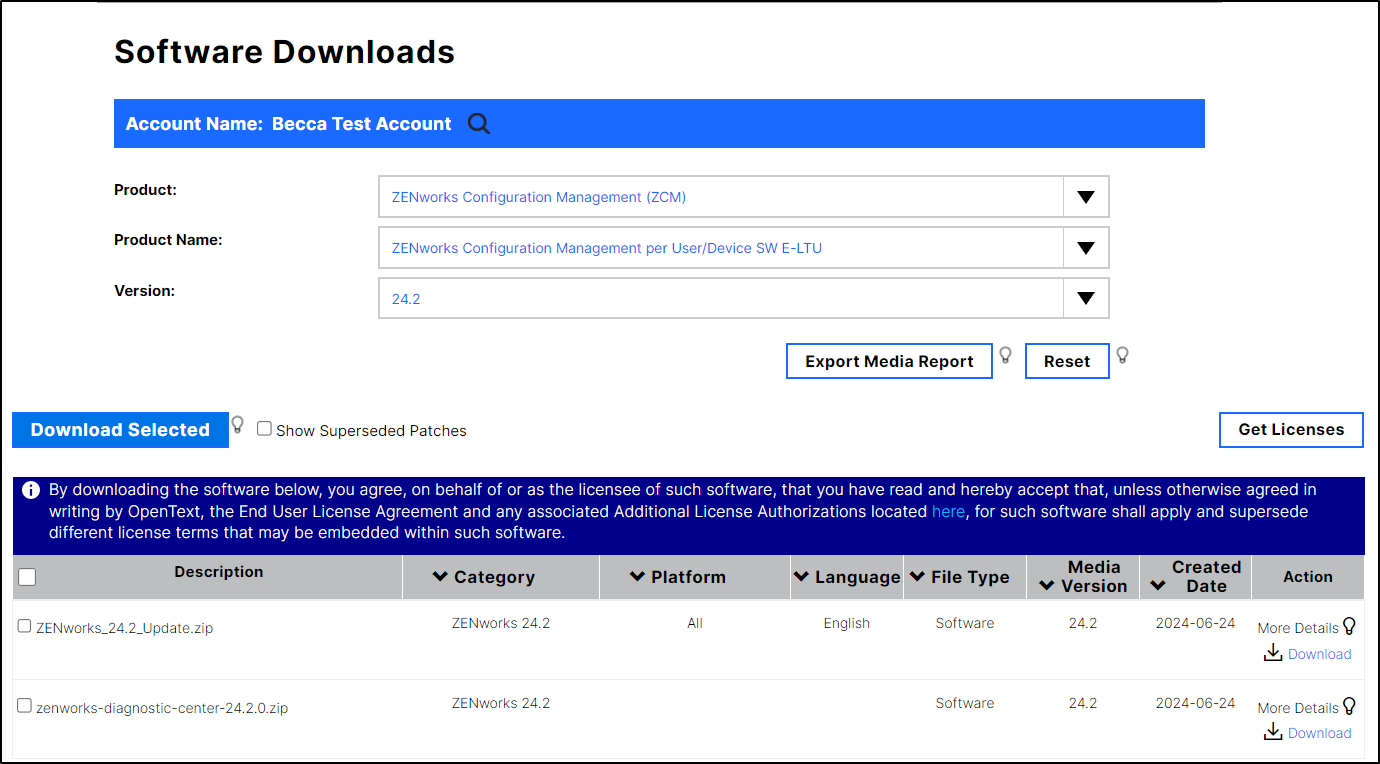Check the ZENworks_24.2_Update.zip row checkbox

[25, 626]
